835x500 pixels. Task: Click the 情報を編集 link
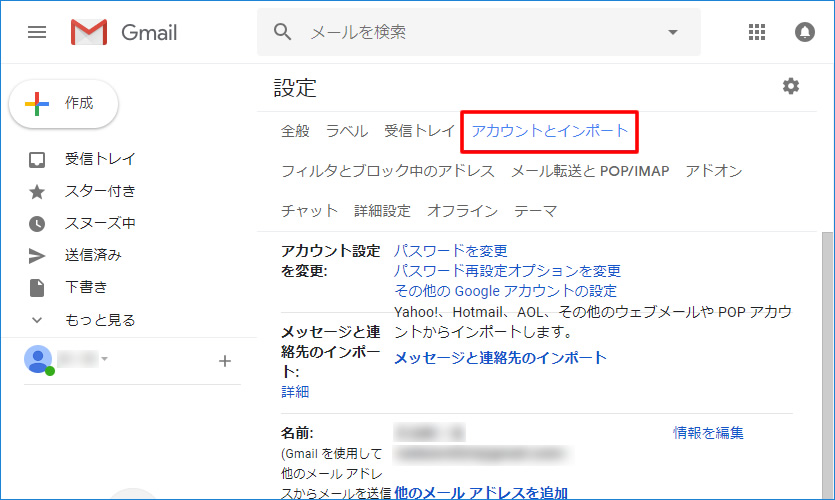click(708, 433)
